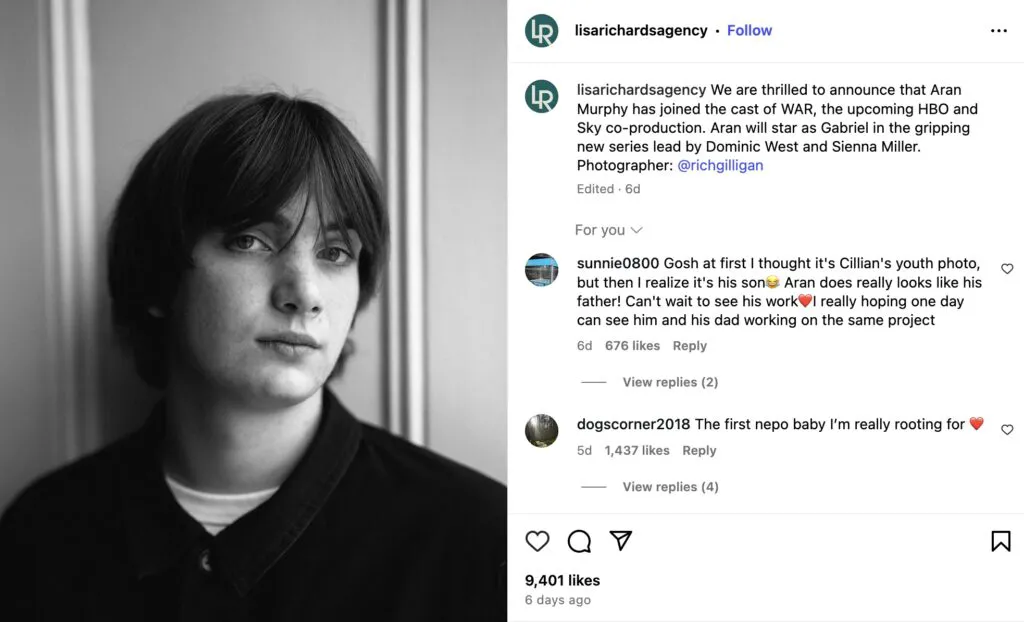
Task: Reply to dogscorner2018's comment
Action: coord(699,451)
